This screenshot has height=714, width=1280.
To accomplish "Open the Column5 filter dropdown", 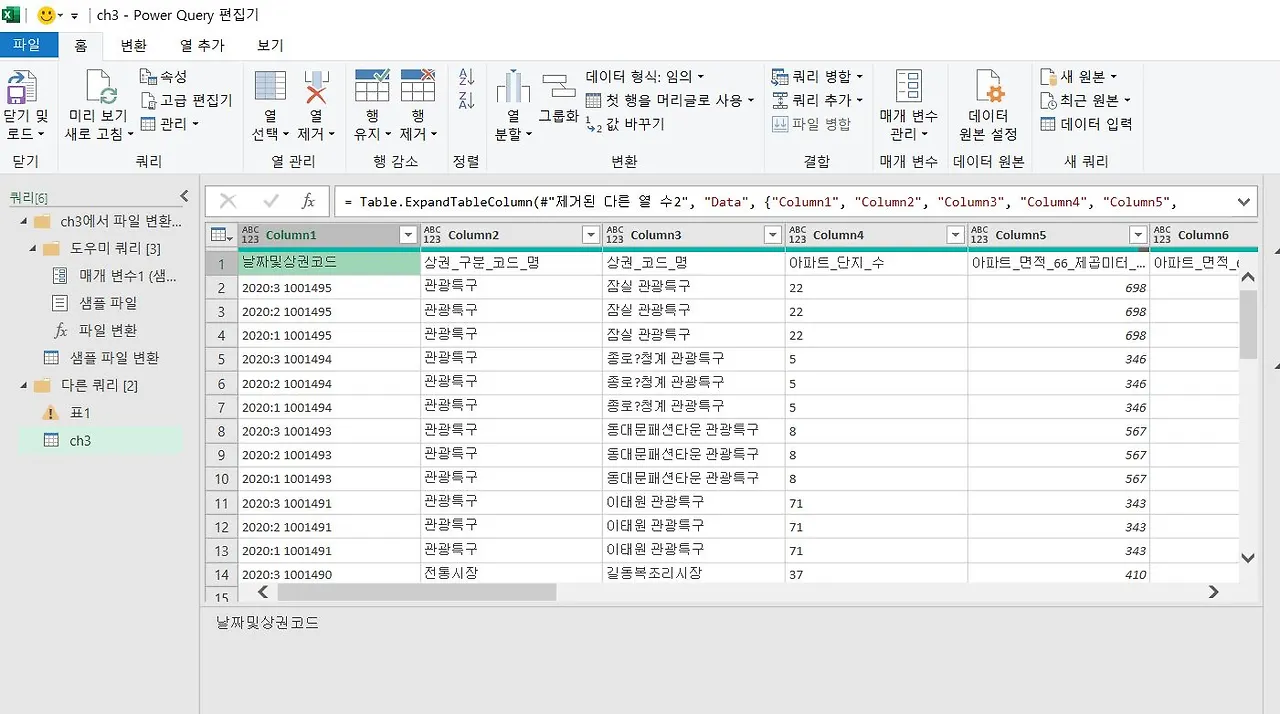I will click(x=1137, y=235).
